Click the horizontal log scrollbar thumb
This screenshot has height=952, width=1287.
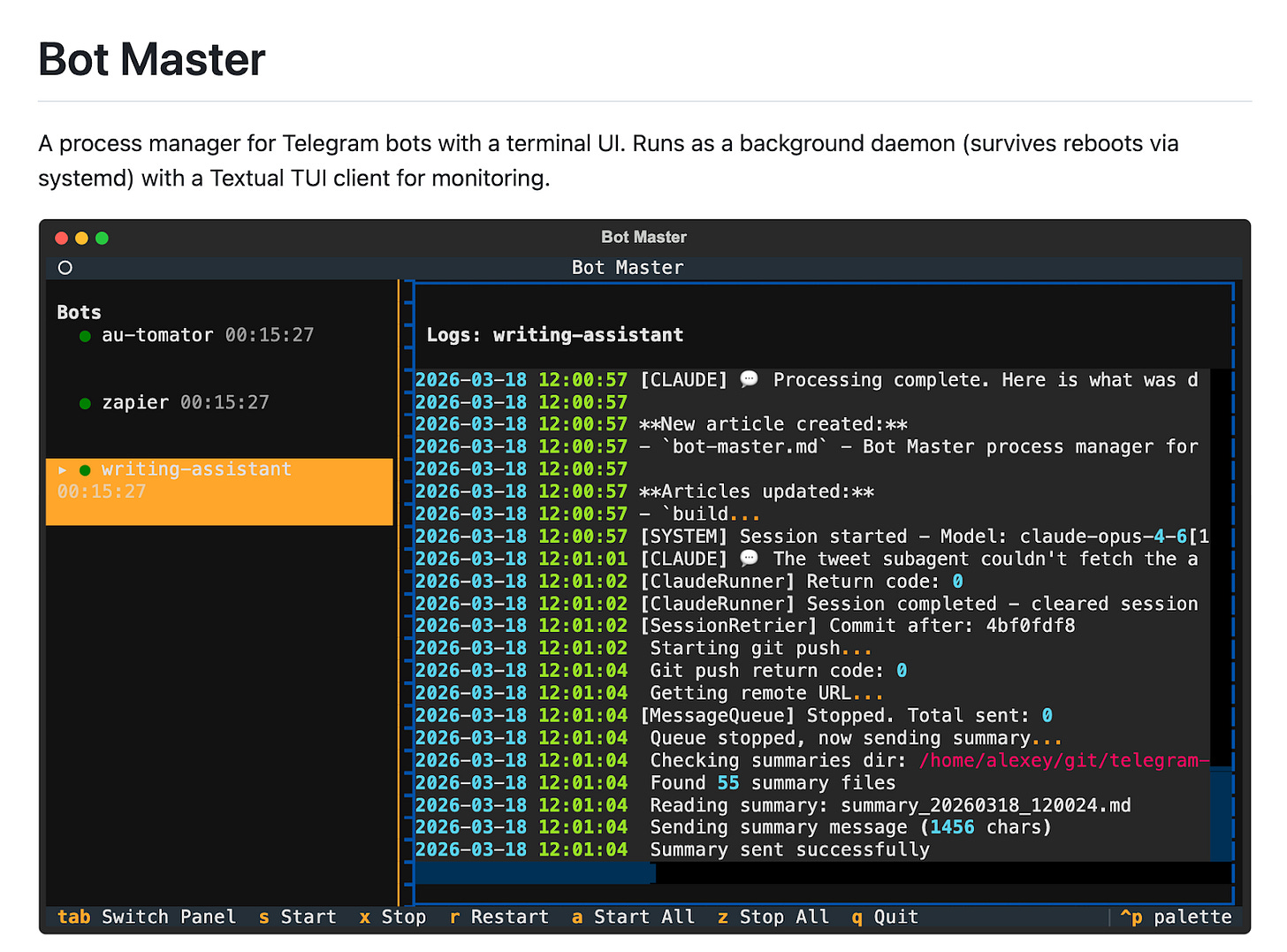(x=535, y=872)
